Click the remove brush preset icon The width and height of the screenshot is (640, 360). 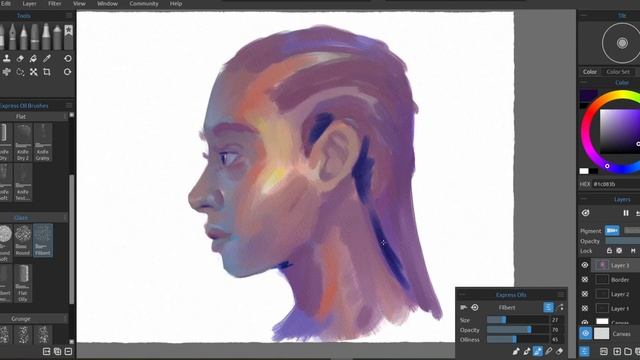68,351
